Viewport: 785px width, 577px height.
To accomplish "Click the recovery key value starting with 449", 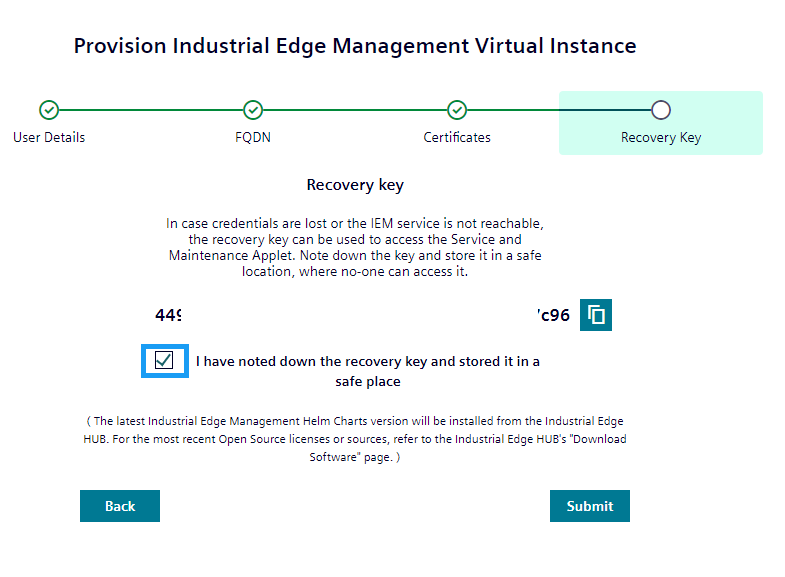I will click(168, 316).
